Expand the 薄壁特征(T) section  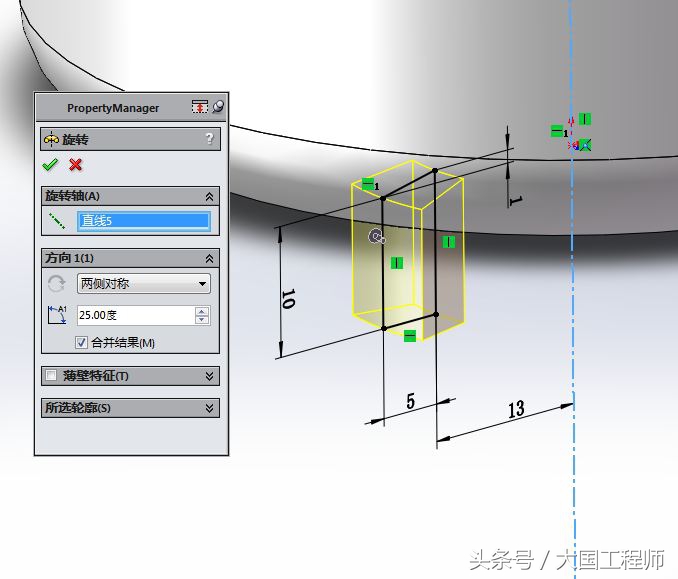point(209,376)
